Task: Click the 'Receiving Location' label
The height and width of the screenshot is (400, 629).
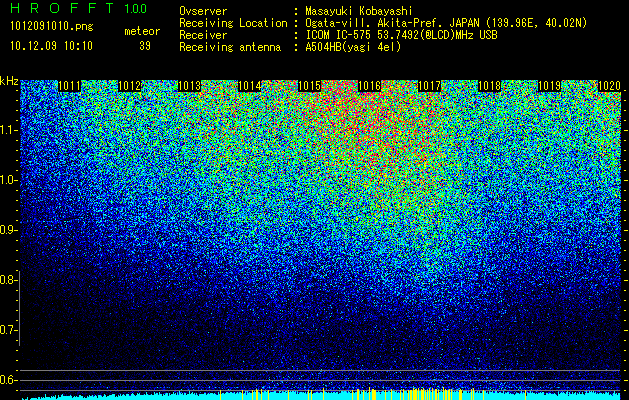Action: click(x=233, y=23)
